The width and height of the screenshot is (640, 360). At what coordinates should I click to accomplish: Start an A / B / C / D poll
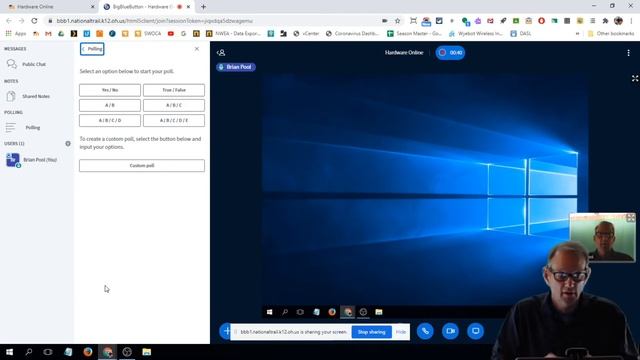[x=110, y=120]
